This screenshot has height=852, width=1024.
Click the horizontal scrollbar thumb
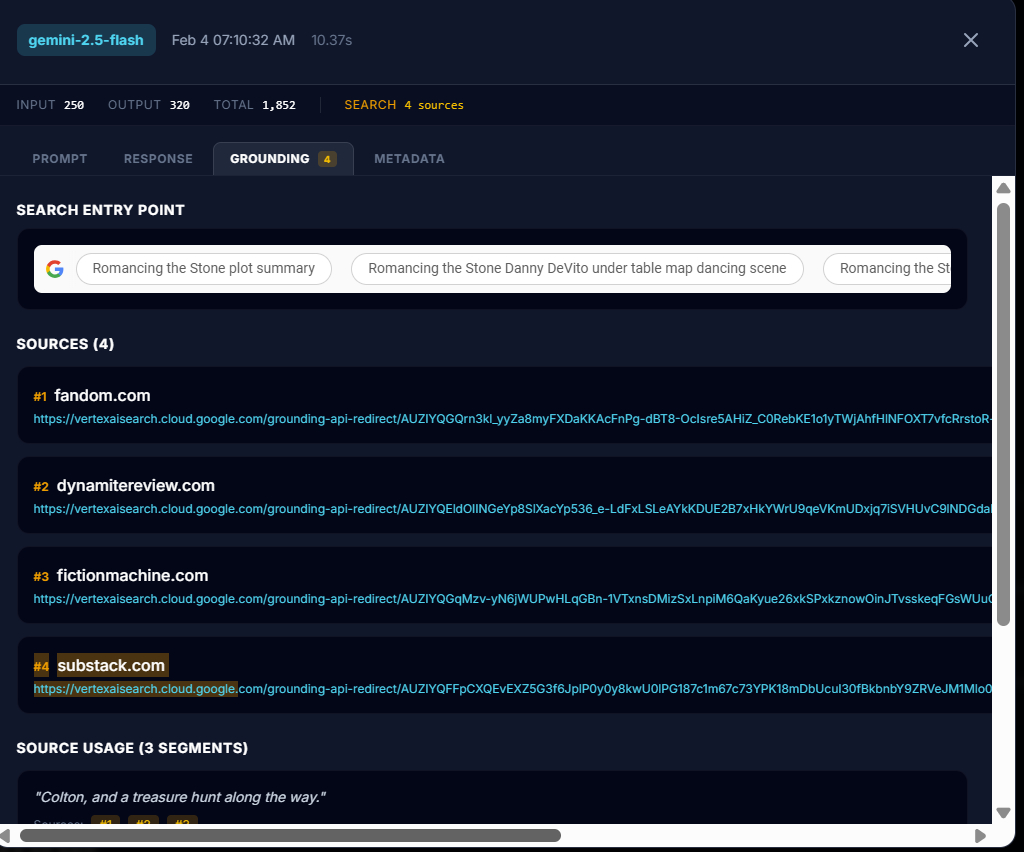(x=290, y=835)
